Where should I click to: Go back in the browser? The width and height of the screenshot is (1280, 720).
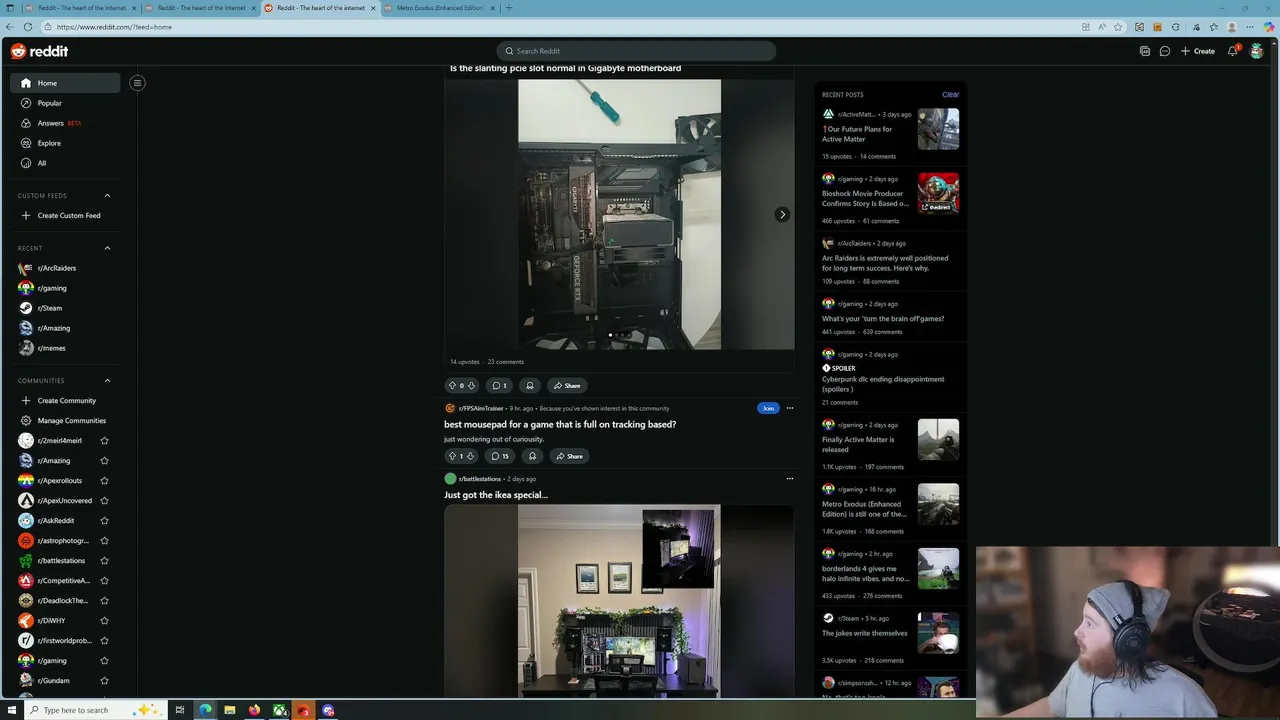point(10,27)
